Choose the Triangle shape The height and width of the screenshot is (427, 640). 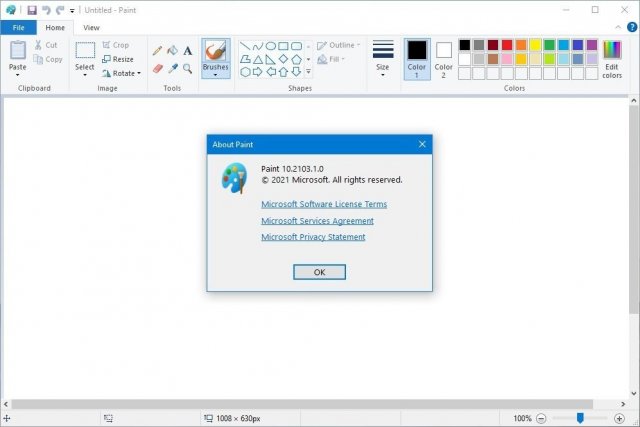(x=258, y=60)
